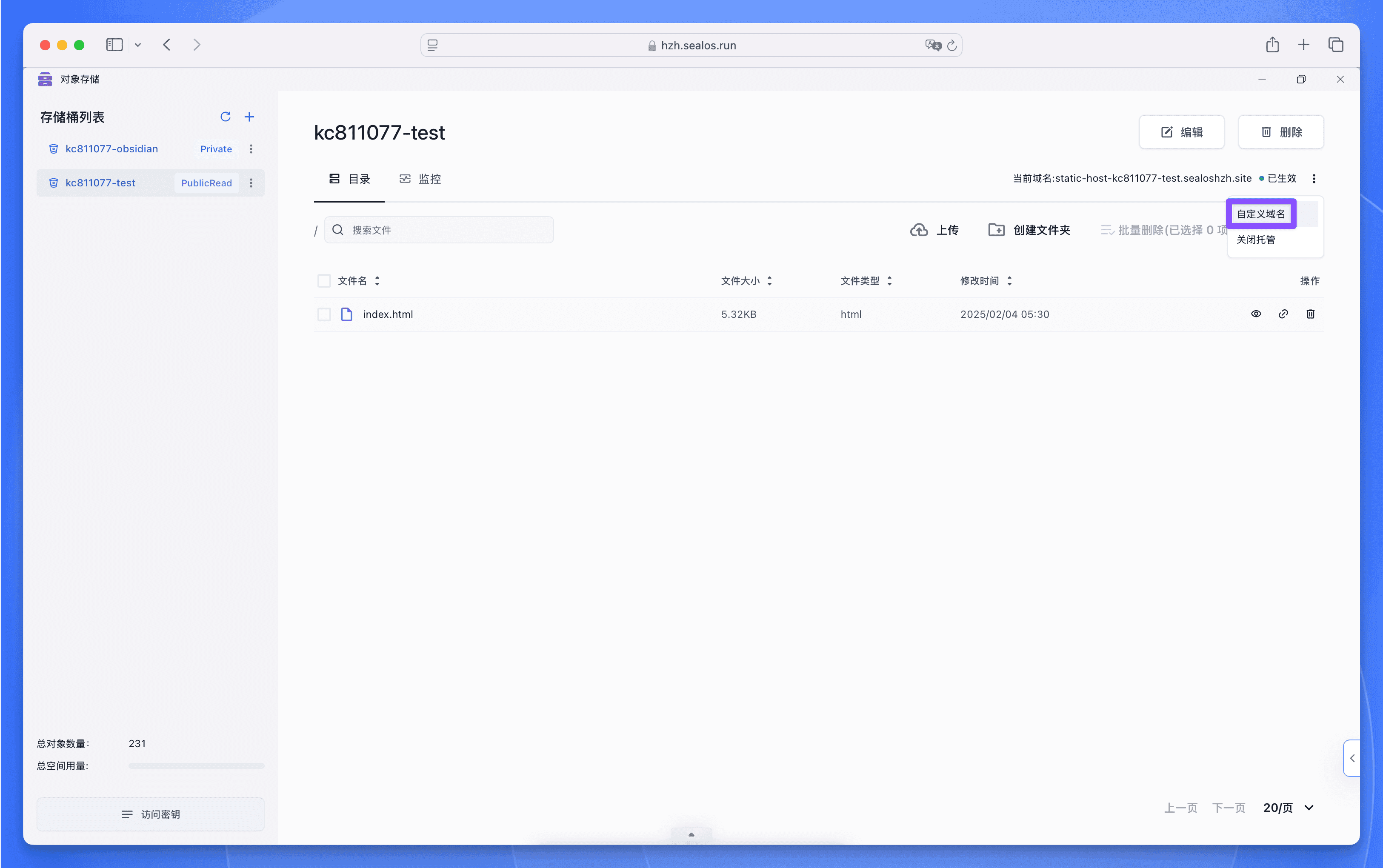Image resolution: width=1383 pixels, height=868 pixels.
Task: Click the Safari sidebar toggle icon
Action: (x=114, y=45)
